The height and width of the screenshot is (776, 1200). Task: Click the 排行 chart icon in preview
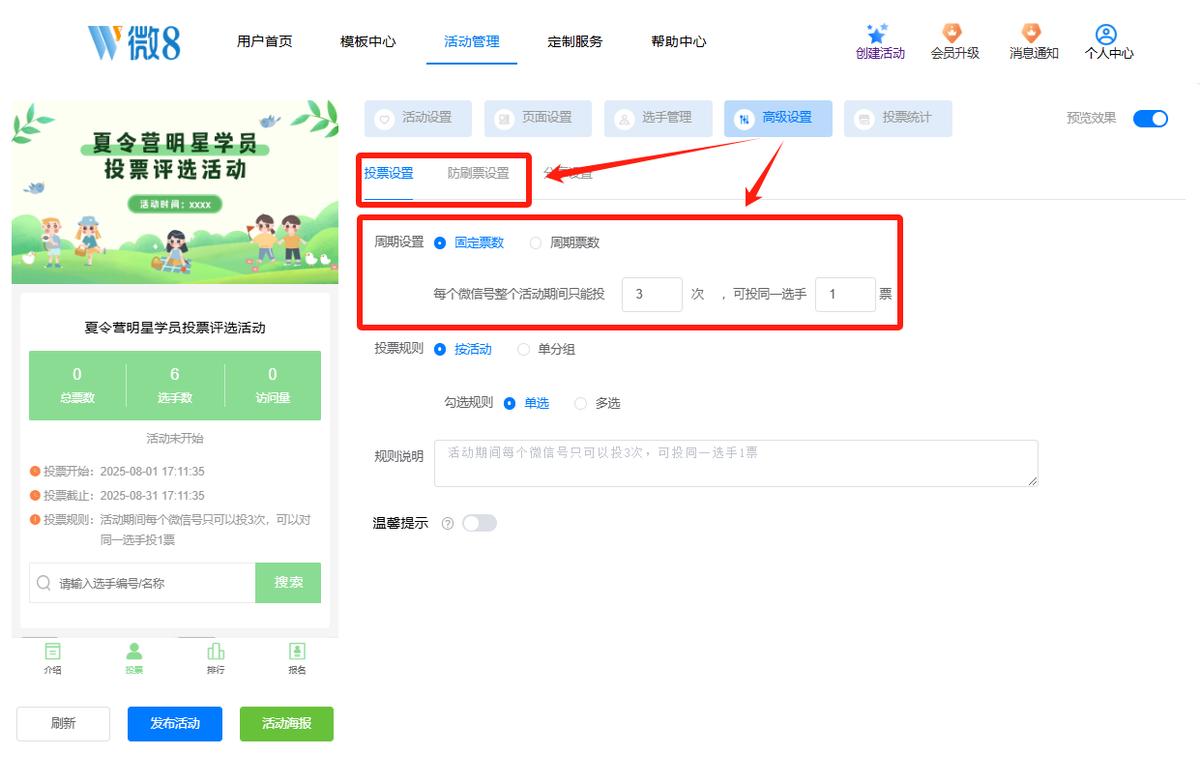(215, 651)
